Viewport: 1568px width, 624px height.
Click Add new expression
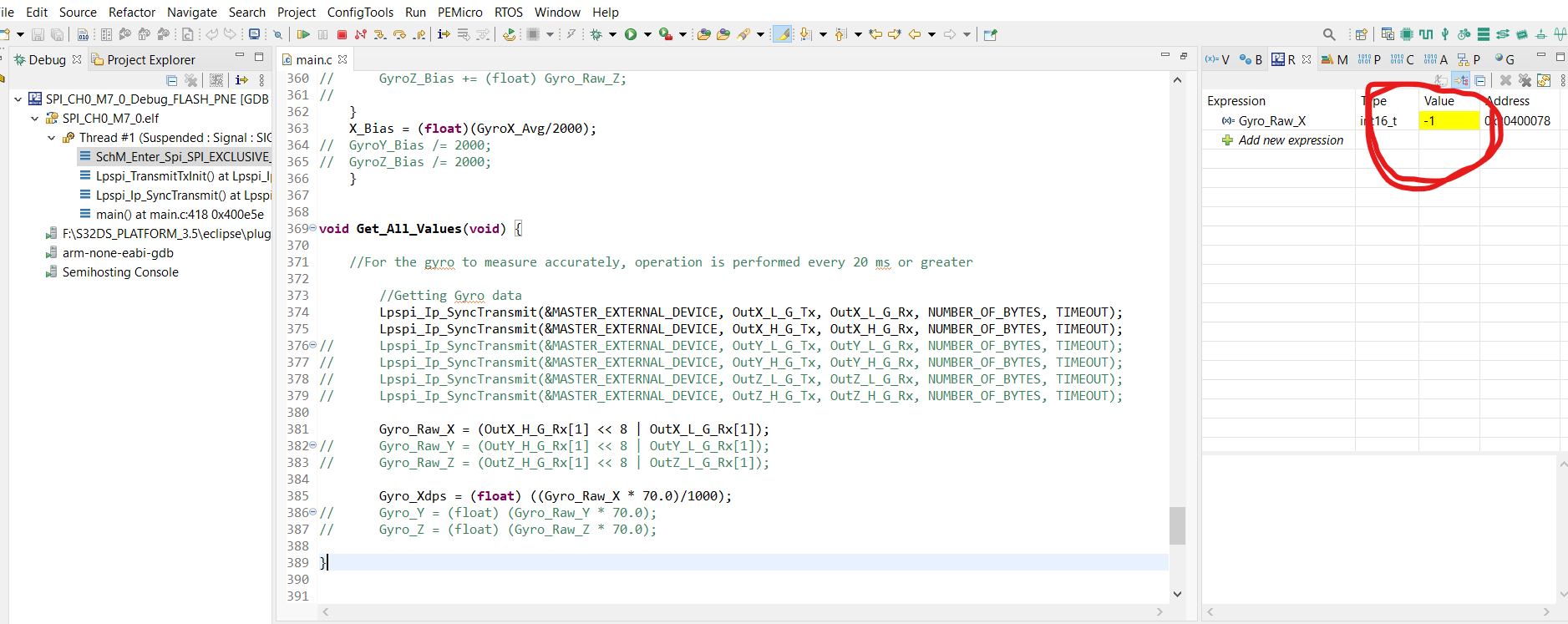point(1291,140)
